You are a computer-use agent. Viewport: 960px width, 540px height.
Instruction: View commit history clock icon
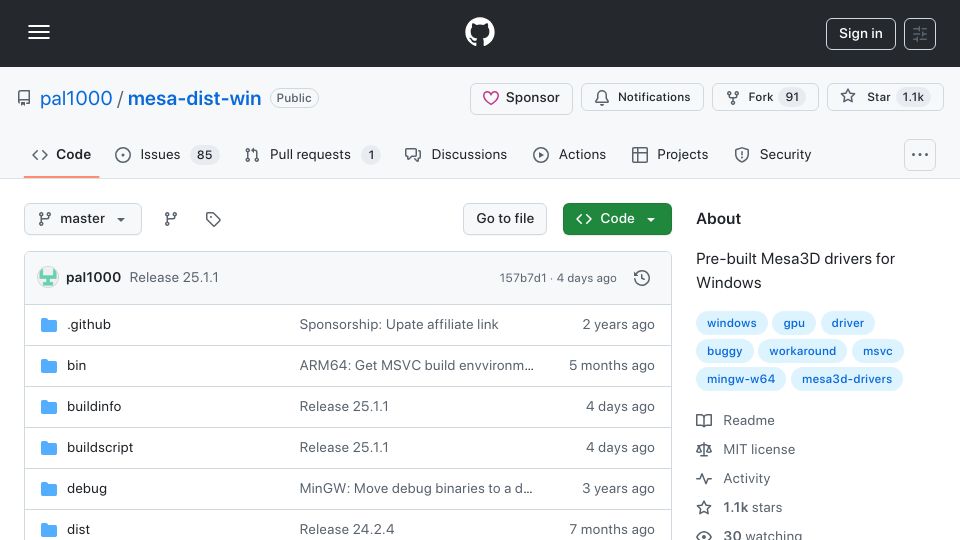(642, 278)
